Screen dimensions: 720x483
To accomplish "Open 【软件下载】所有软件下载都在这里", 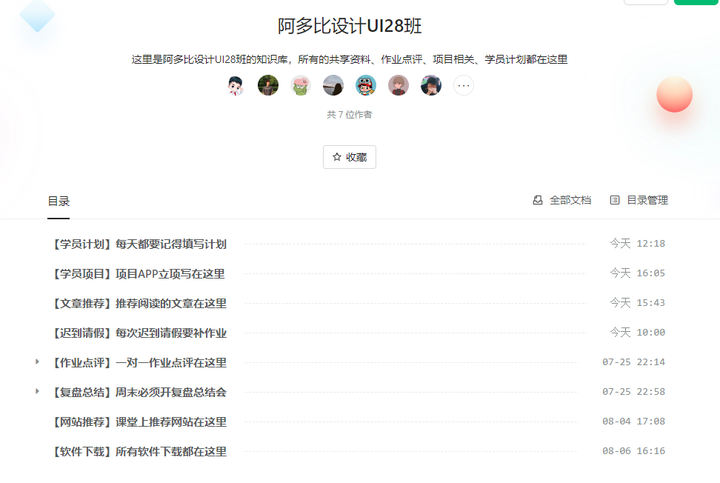I will [x=140, y=451].
